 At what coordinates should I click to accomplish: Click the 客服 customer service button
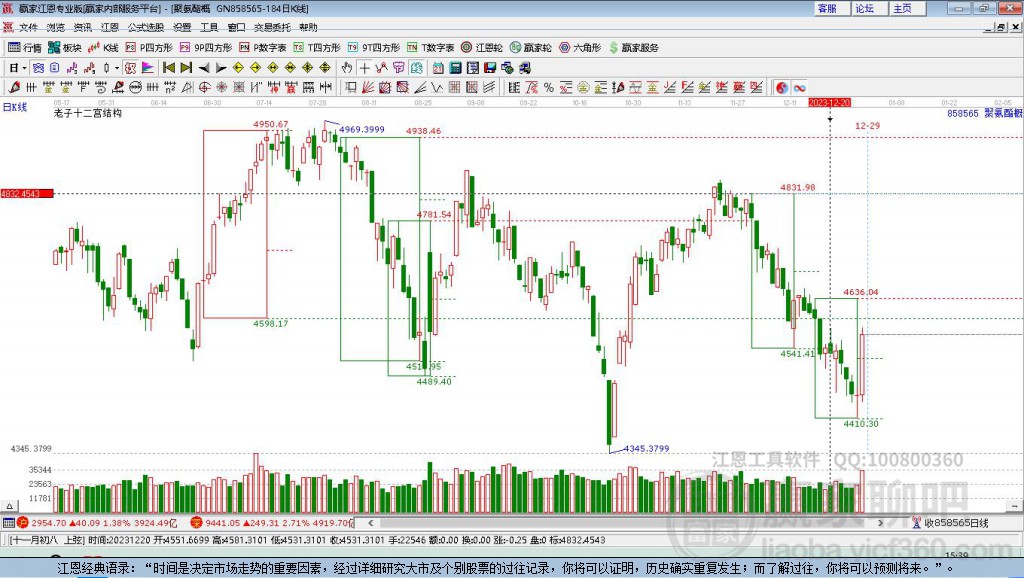click(x=831, y=8)
